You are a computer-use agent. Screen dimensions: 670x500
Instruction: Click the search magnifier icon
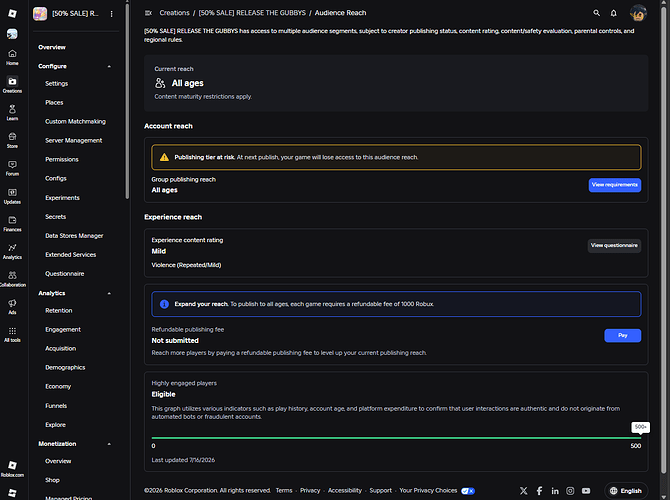(597, 13)
